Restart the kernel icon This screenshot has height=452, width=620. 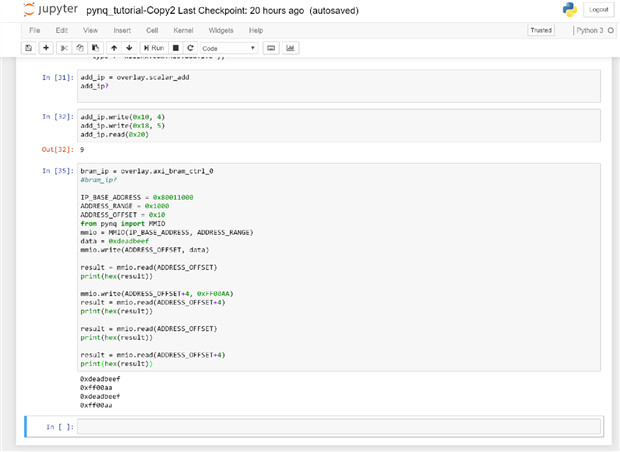(x=190, y=48)
